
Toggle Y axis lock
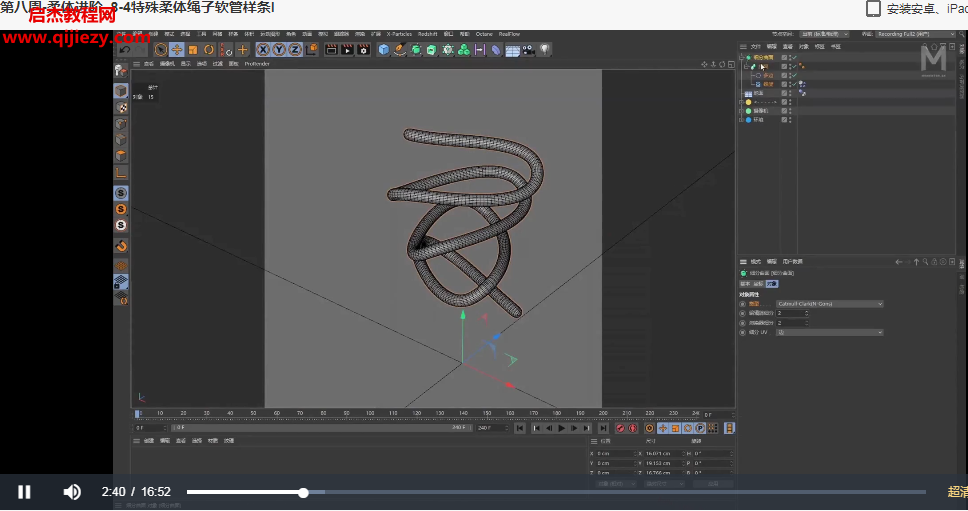[279, 50]
